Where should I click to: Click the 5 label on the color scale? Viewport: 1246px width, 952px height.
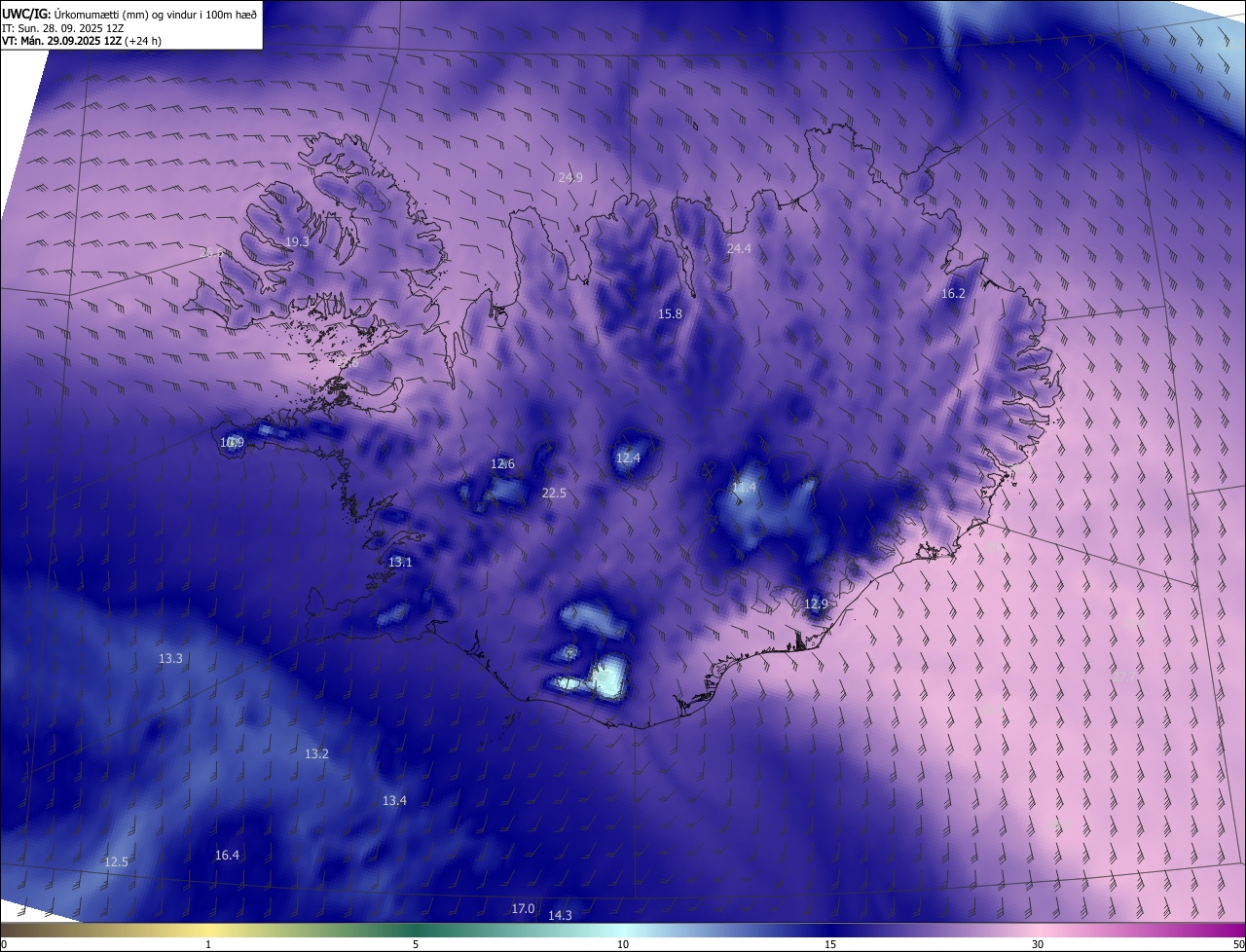tap(416, 944)
